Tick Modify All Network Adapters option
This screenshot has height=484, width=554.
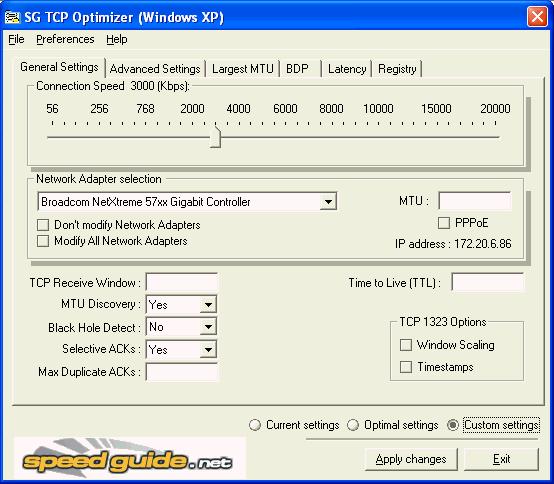coord(43,241)
